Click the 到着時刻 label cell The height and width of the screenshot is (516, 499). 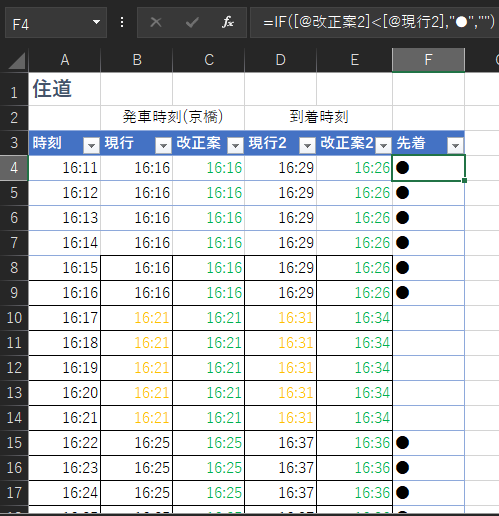[x=319, y=117]
